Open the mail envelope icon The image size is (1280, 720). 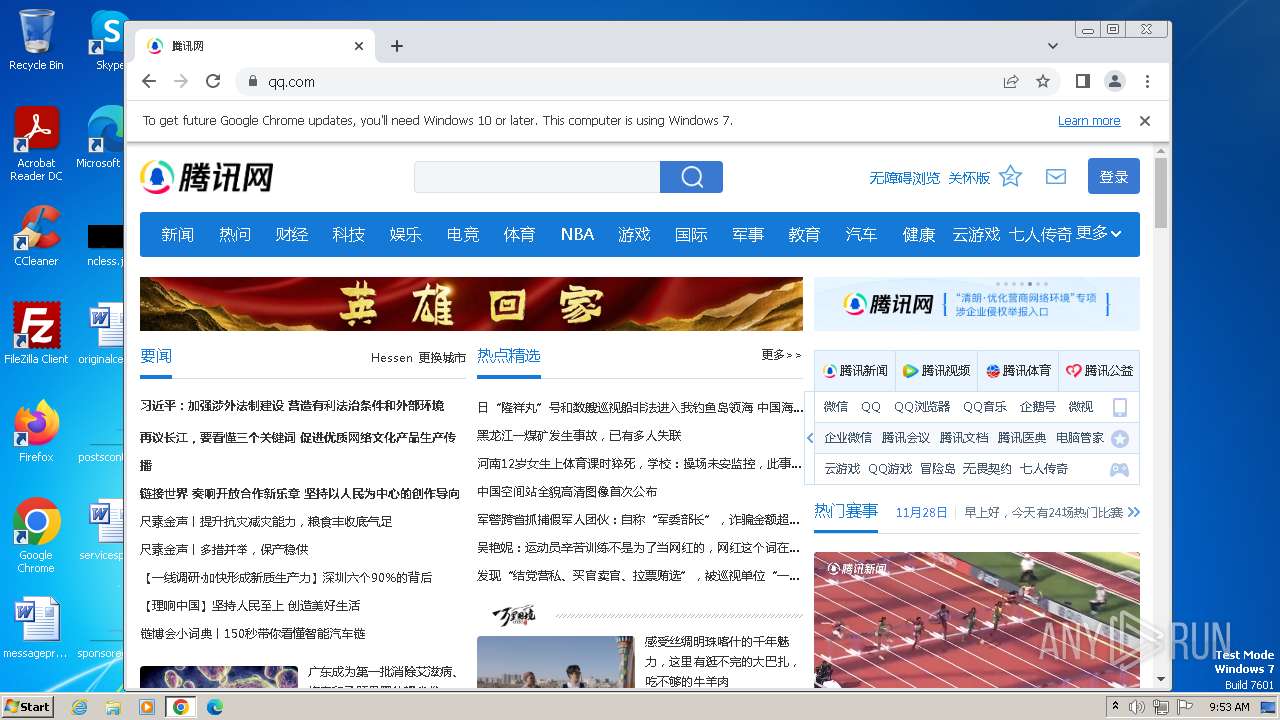pos(1056,177)
